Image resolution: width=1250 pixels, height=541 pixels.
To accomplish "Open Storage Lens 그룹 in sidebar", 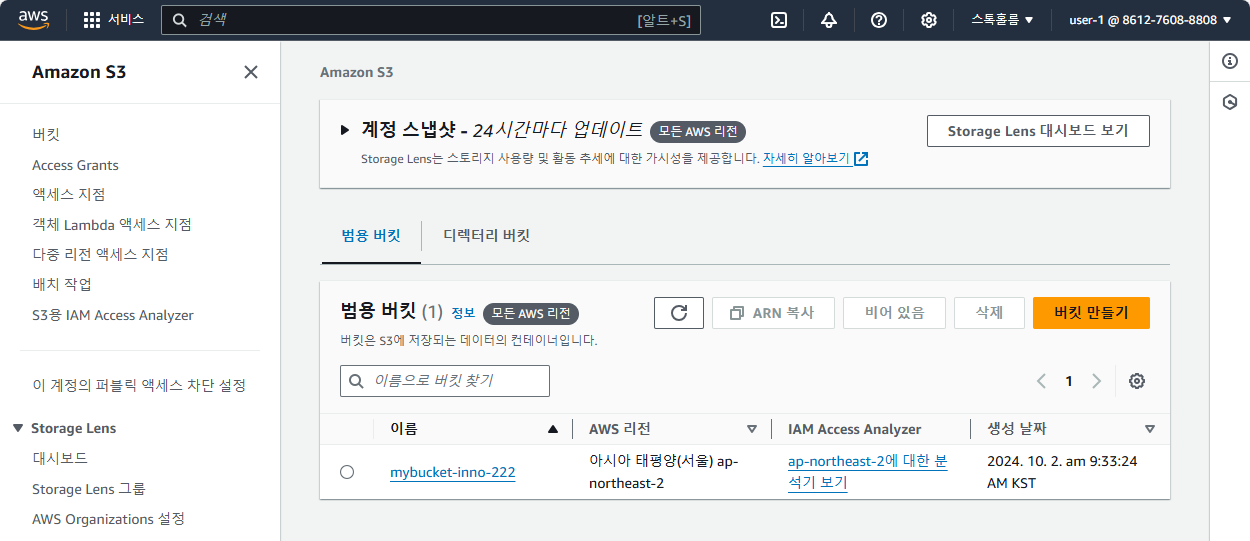I will [89, 489].
